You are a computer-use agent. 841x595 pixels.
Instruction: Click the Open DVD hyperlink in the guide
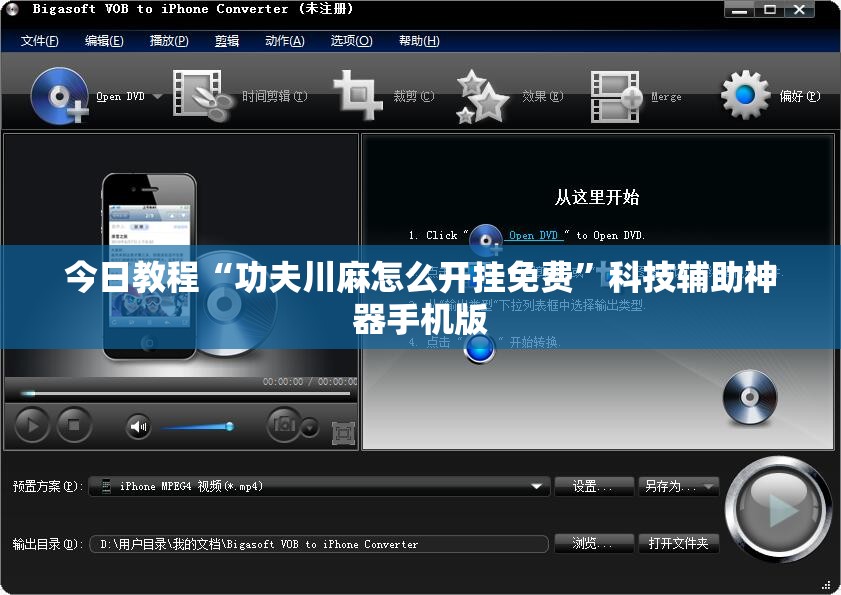(x=534, y=236)
